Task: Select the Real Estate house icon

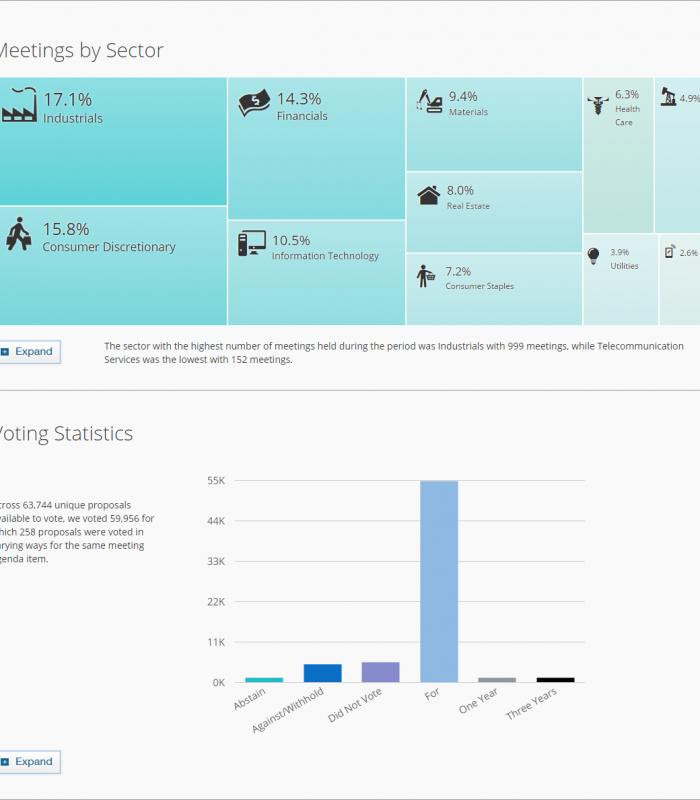Action: [429, 196]
